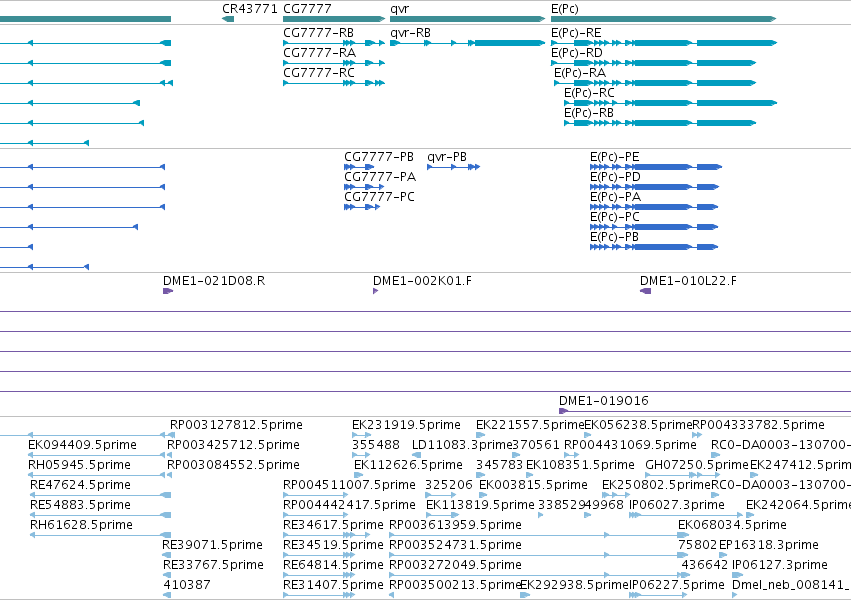Select EST IP06127.3prime
The width and height of the screenshot is (851, 600).
point(780,565)
